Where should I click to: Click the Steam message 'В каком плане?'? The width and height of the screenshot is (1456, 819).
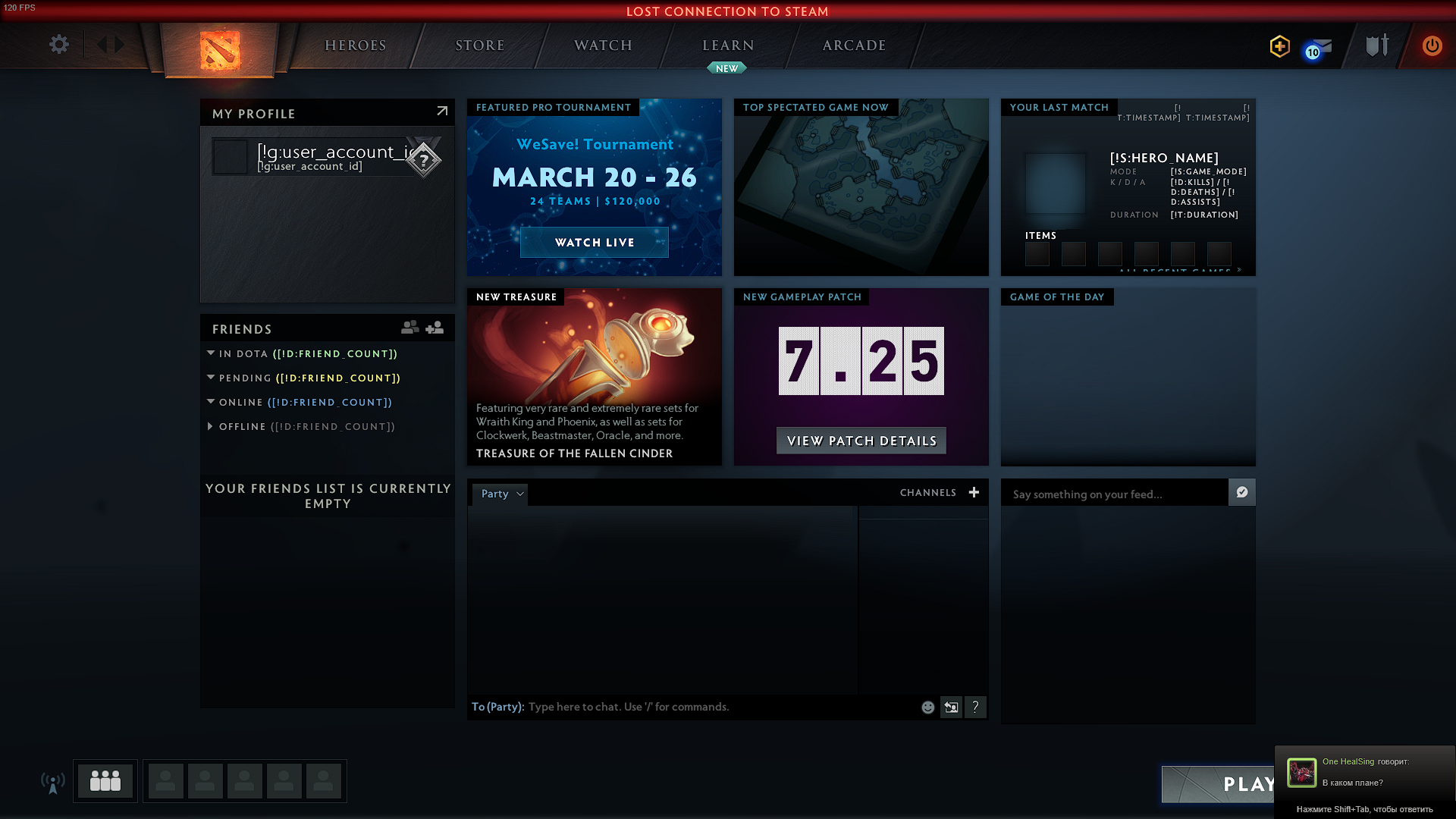click(x=1353, y=783)
